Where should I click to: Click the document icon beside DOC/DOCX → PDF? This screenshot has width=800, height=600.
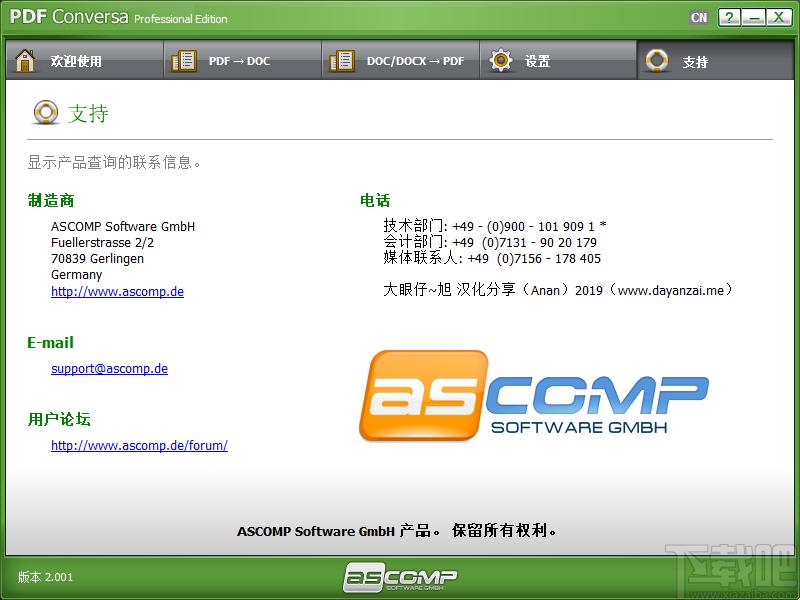[x=342, y=61]
